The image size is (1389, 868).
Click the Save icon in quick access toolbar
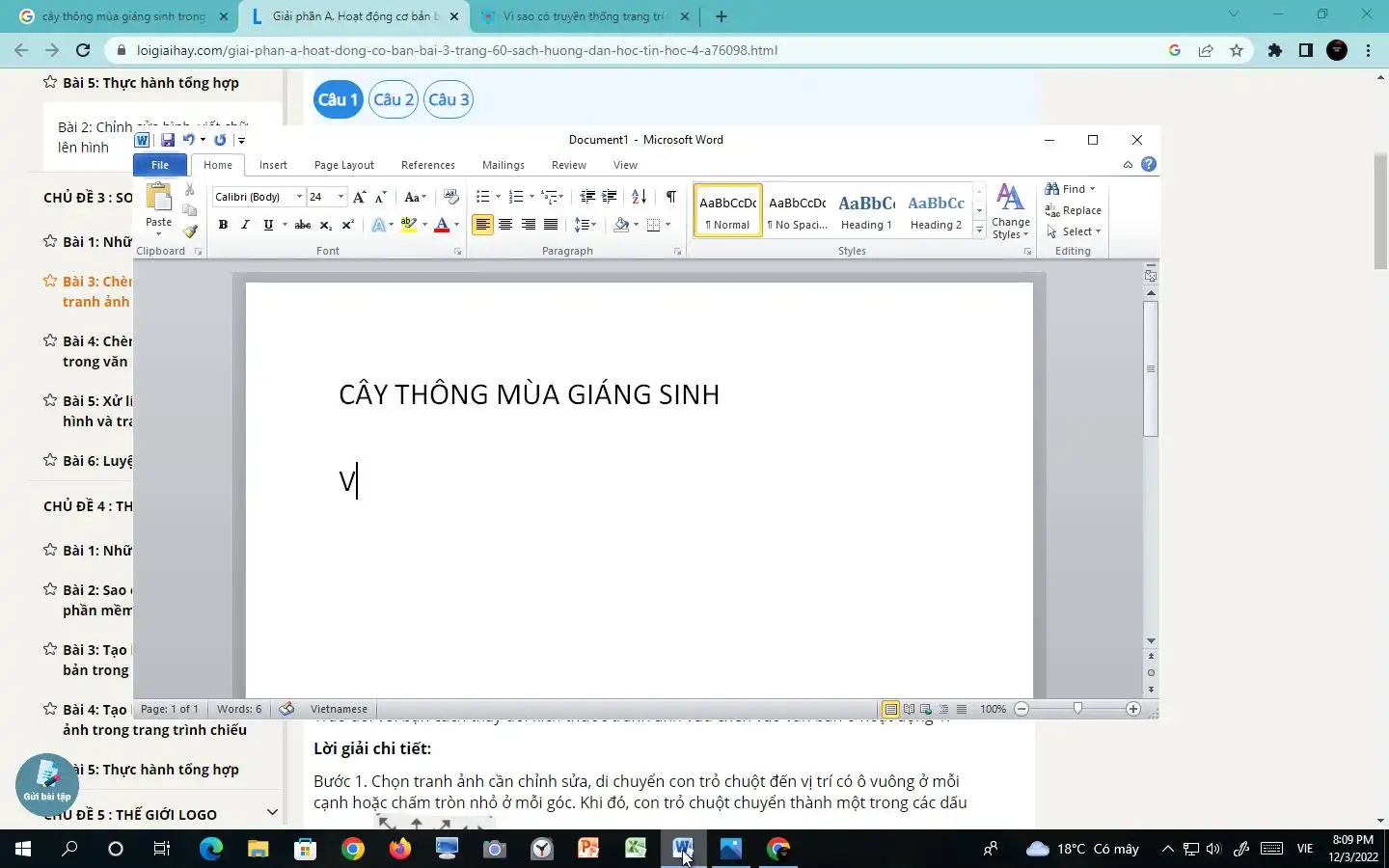[168, 140]
